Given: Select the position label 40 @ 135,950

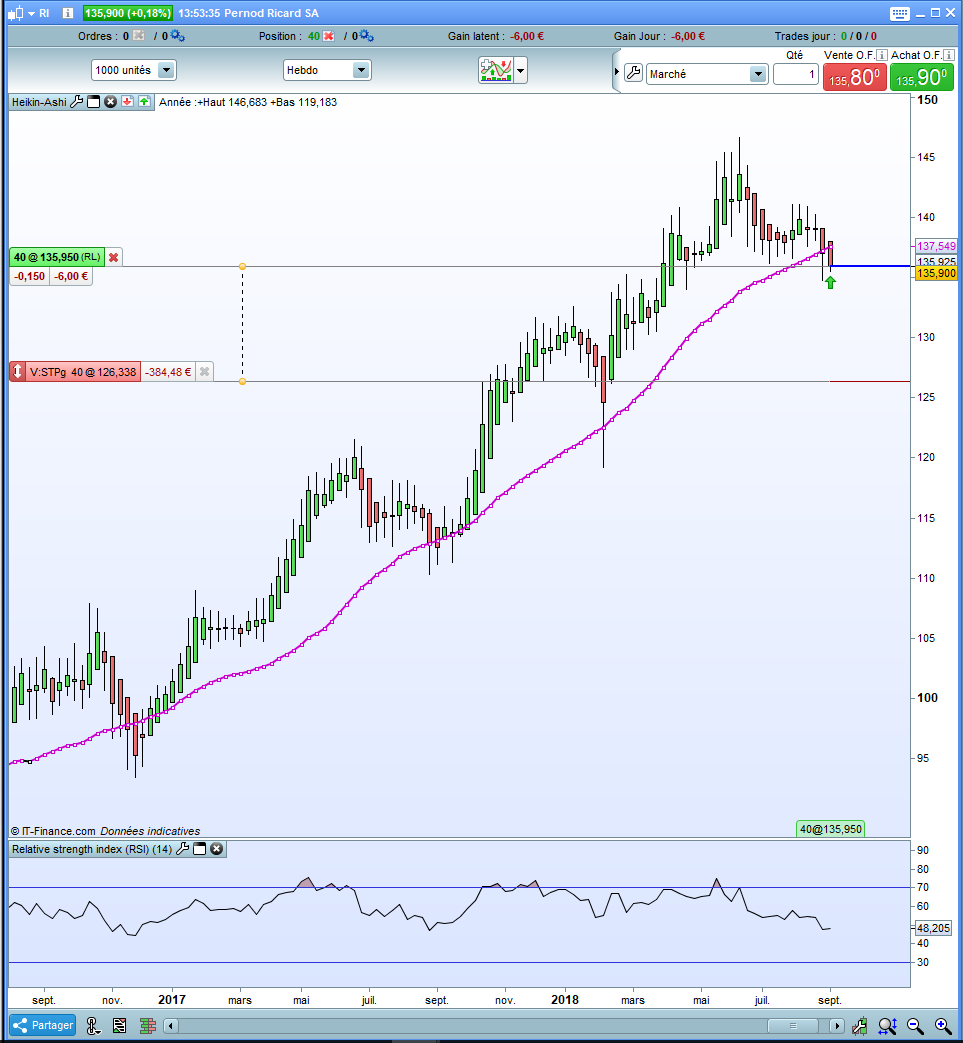Looking at the screenshot, I should click(x=57, y=257).
